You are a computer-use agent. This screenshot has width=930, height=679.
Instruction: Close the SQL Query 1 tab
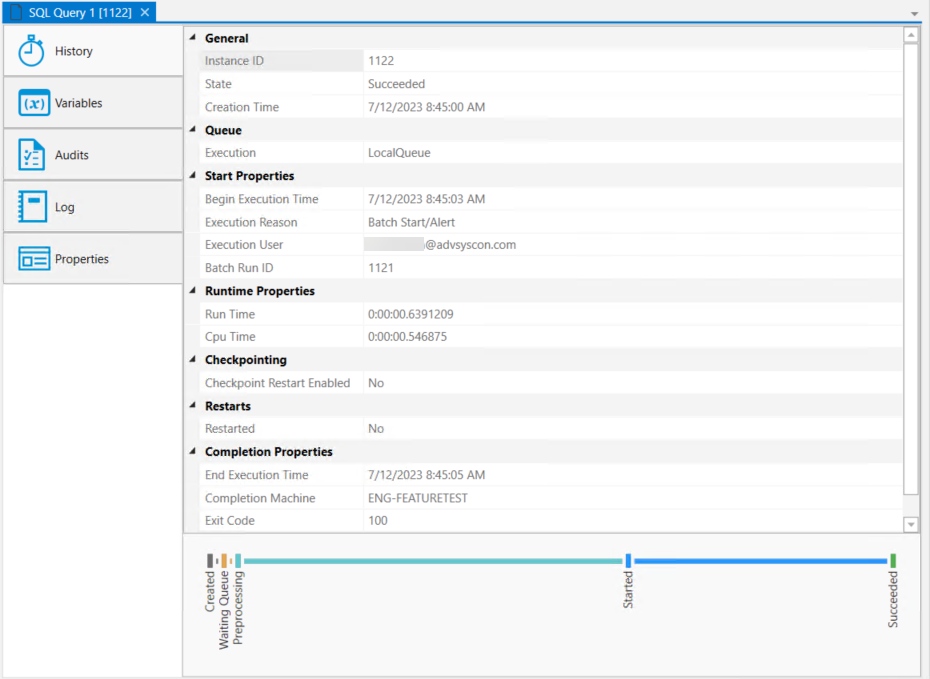coord(144,12)
